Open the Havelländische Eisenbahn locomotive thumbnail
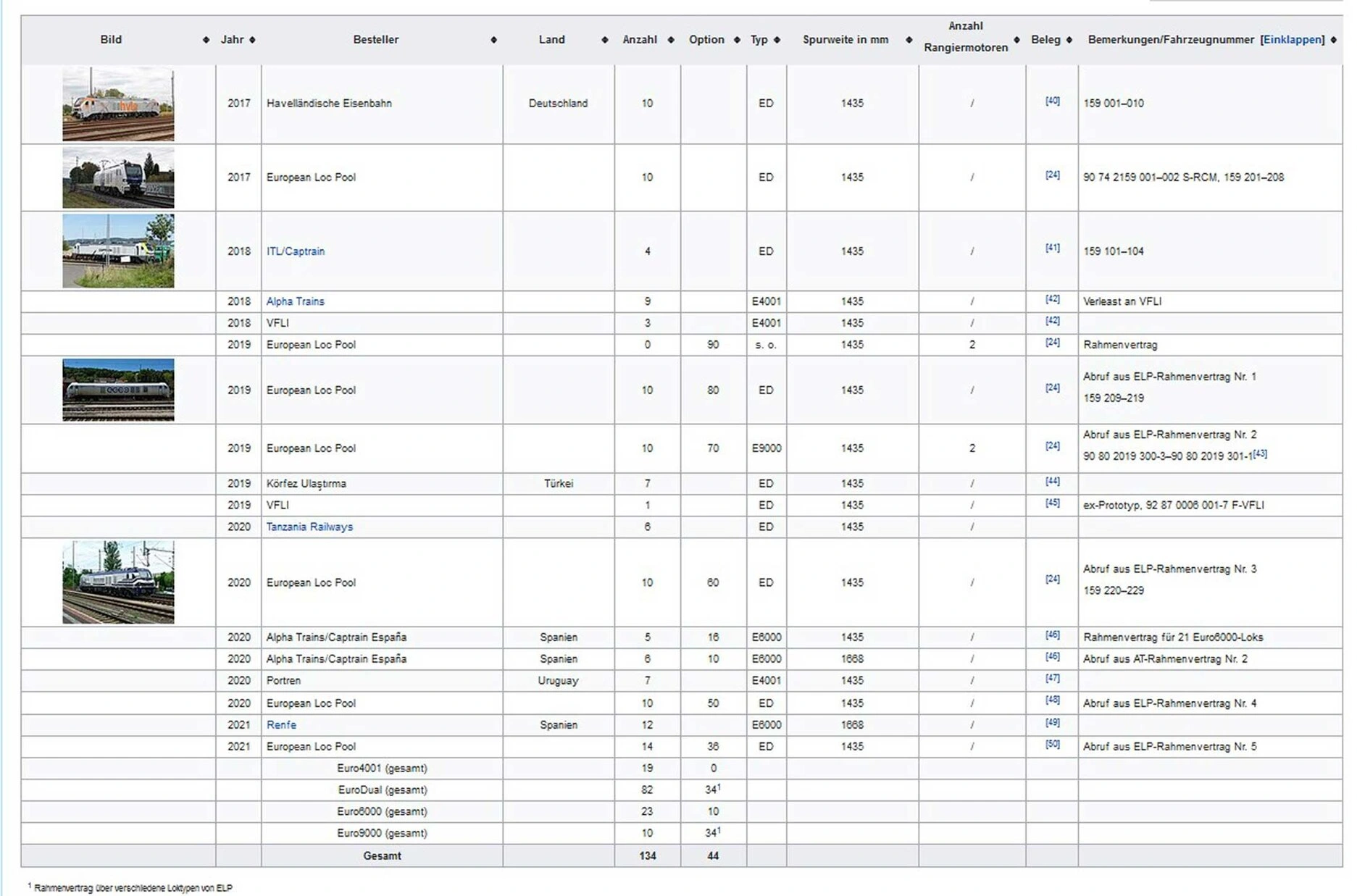 point(118,104)
